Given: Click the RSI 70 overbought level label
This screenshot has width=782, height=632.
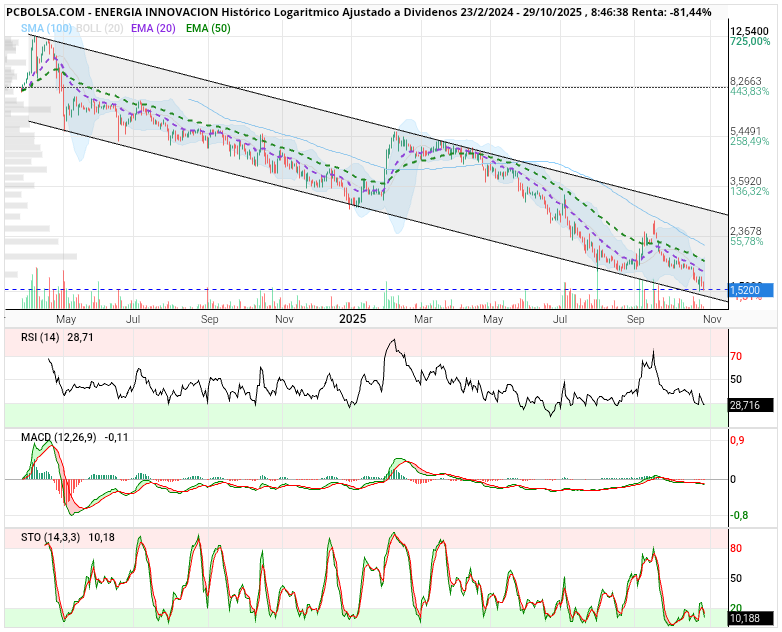Looking at the screenshot, I should click(736, 356).
